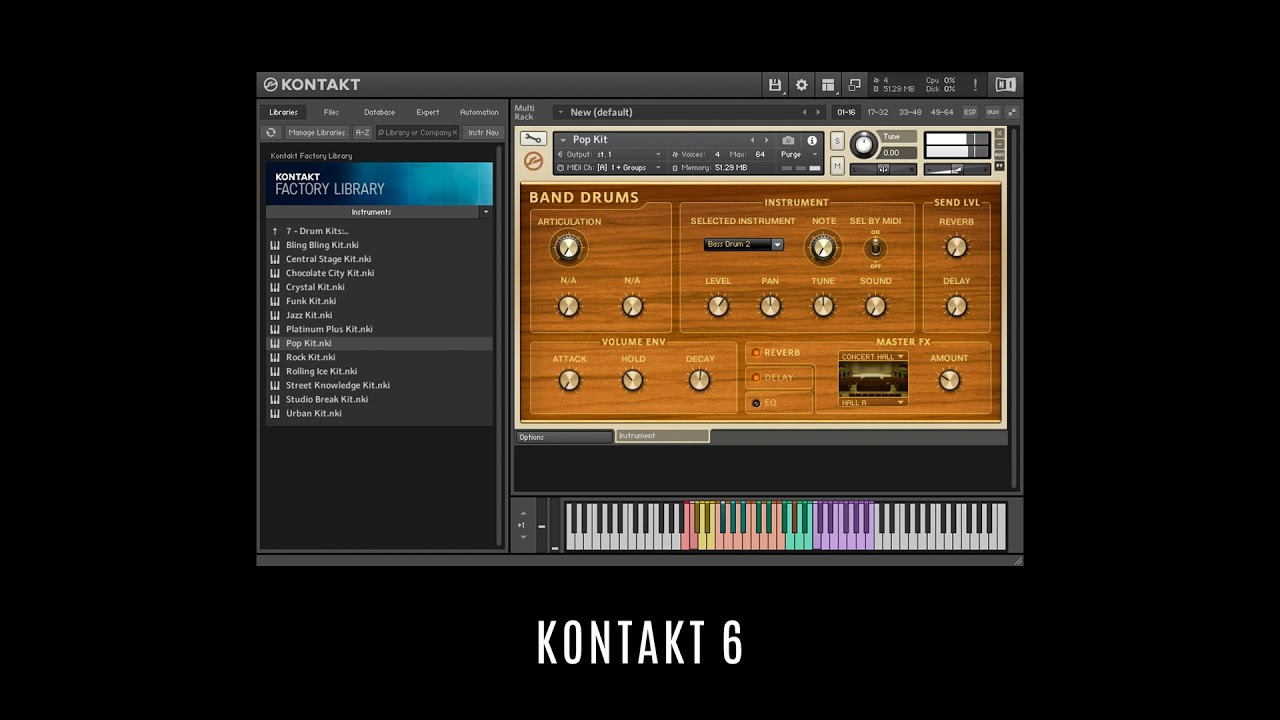The height and width of the screenshot is (720, 1280).
Task: Refresh the libraries list icon
Action: 271,132
